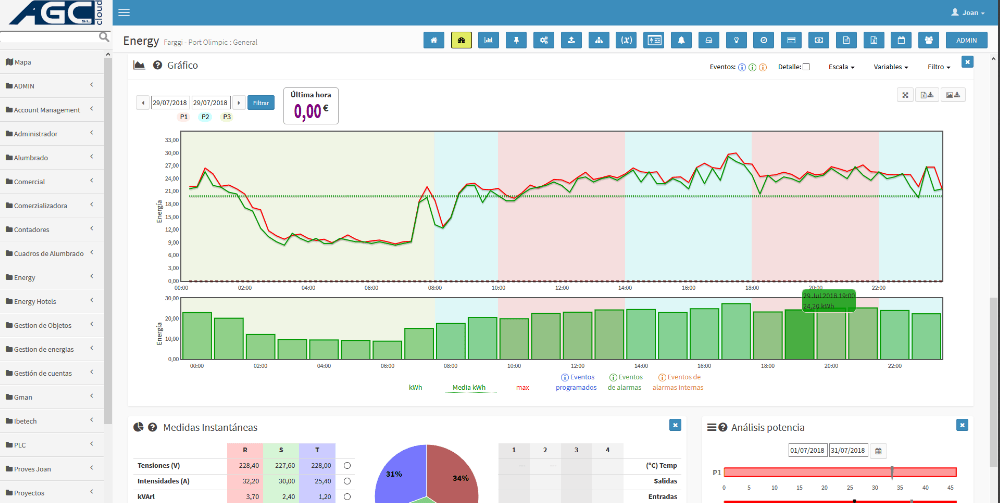Click the money bill toolbar icon
Screen dimensions: 1000x503
(x=819, y=40)
